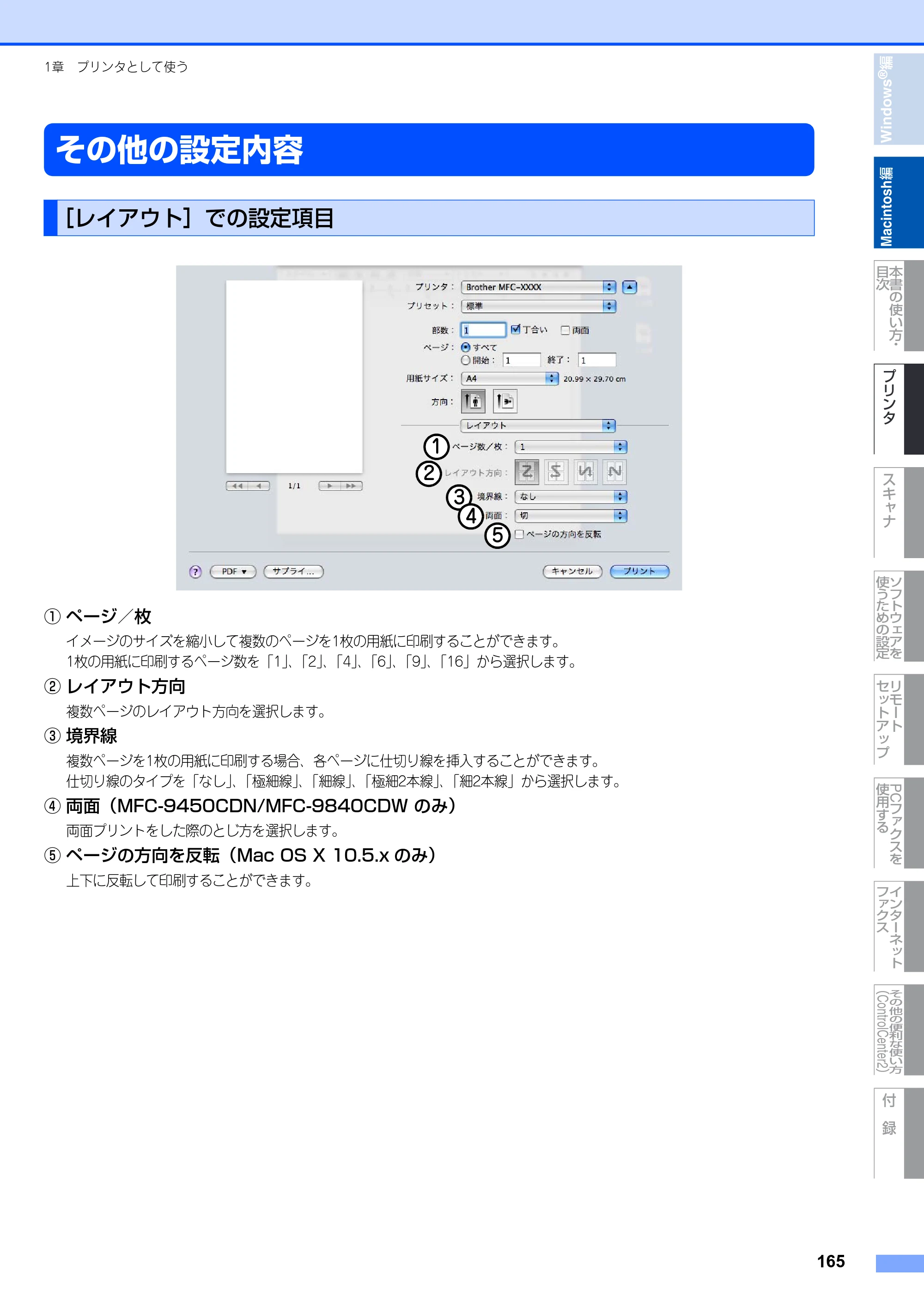Select landscape orientation icon

505,401
